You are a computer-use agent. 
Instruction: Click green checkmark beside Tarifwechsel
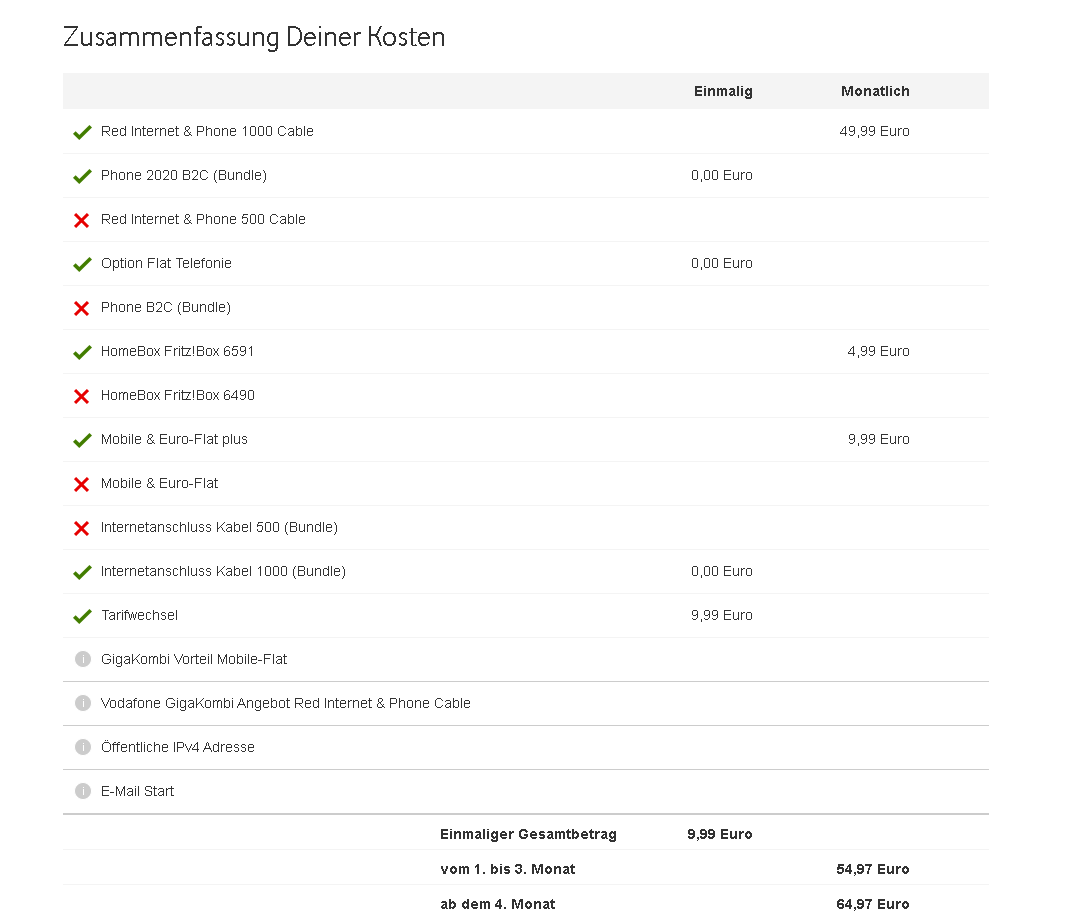click(82, 616)
